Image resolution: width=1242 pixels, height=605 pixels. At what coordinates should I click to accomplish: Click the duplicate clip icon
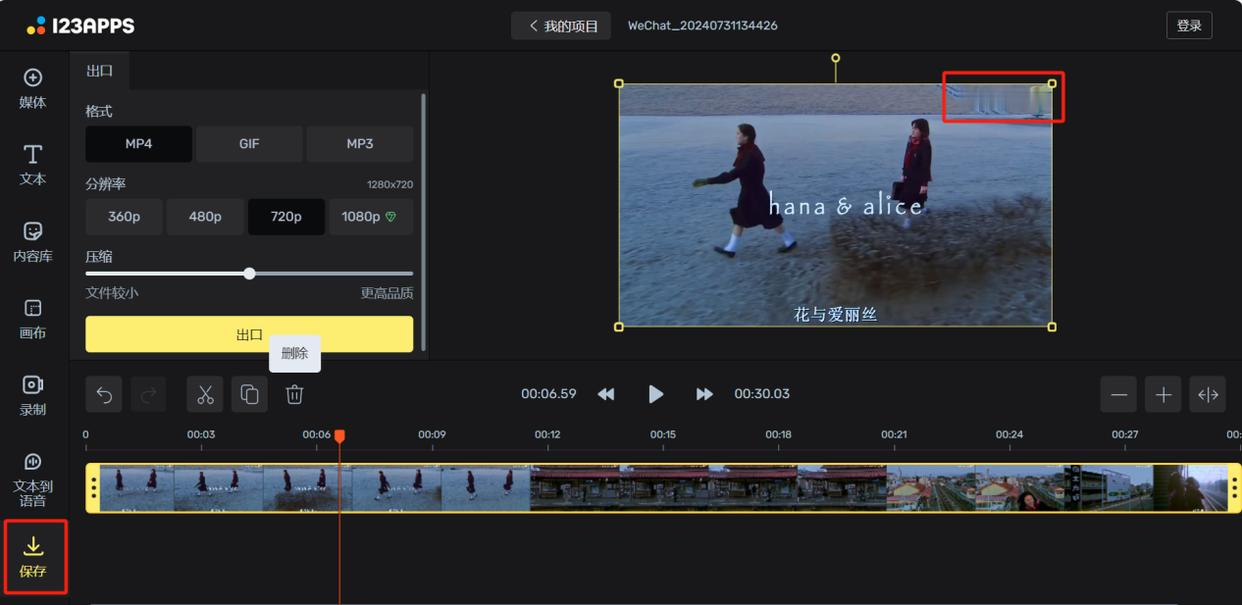[250, 395]
